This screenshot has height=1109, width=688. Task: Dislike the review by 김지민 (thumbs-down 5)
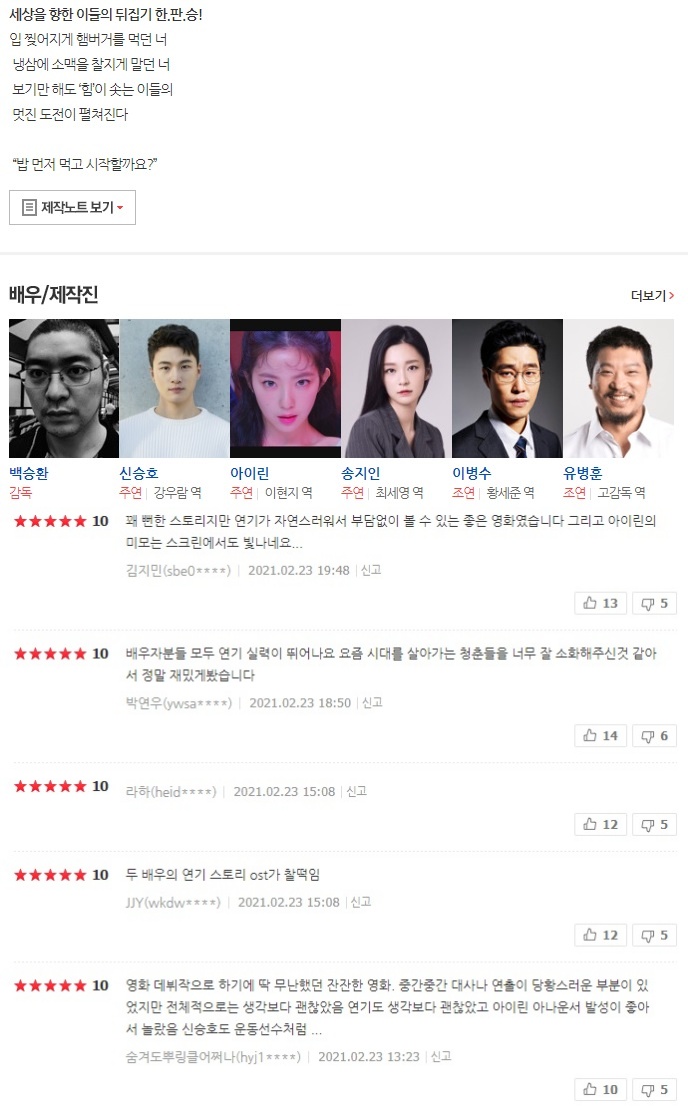654,603
